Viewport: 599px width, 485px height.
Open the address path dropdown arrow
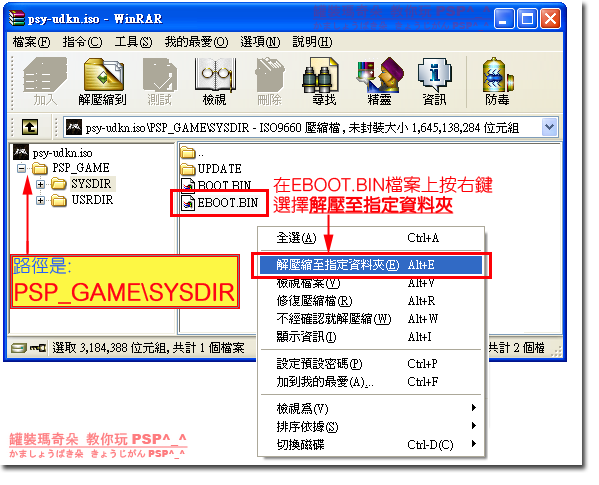[x=550, y=127]
